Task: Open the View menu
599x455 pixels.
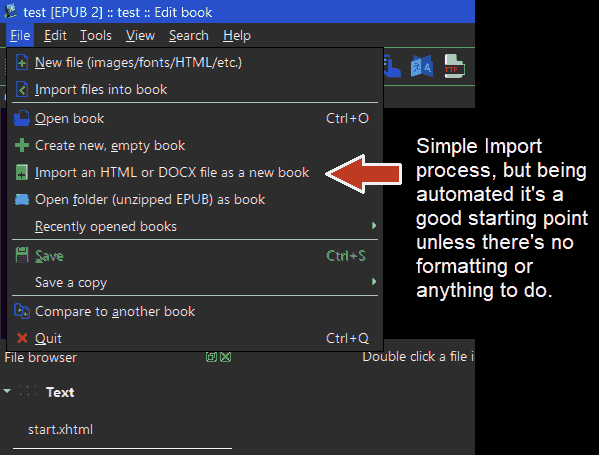Action: pos(140,36)
